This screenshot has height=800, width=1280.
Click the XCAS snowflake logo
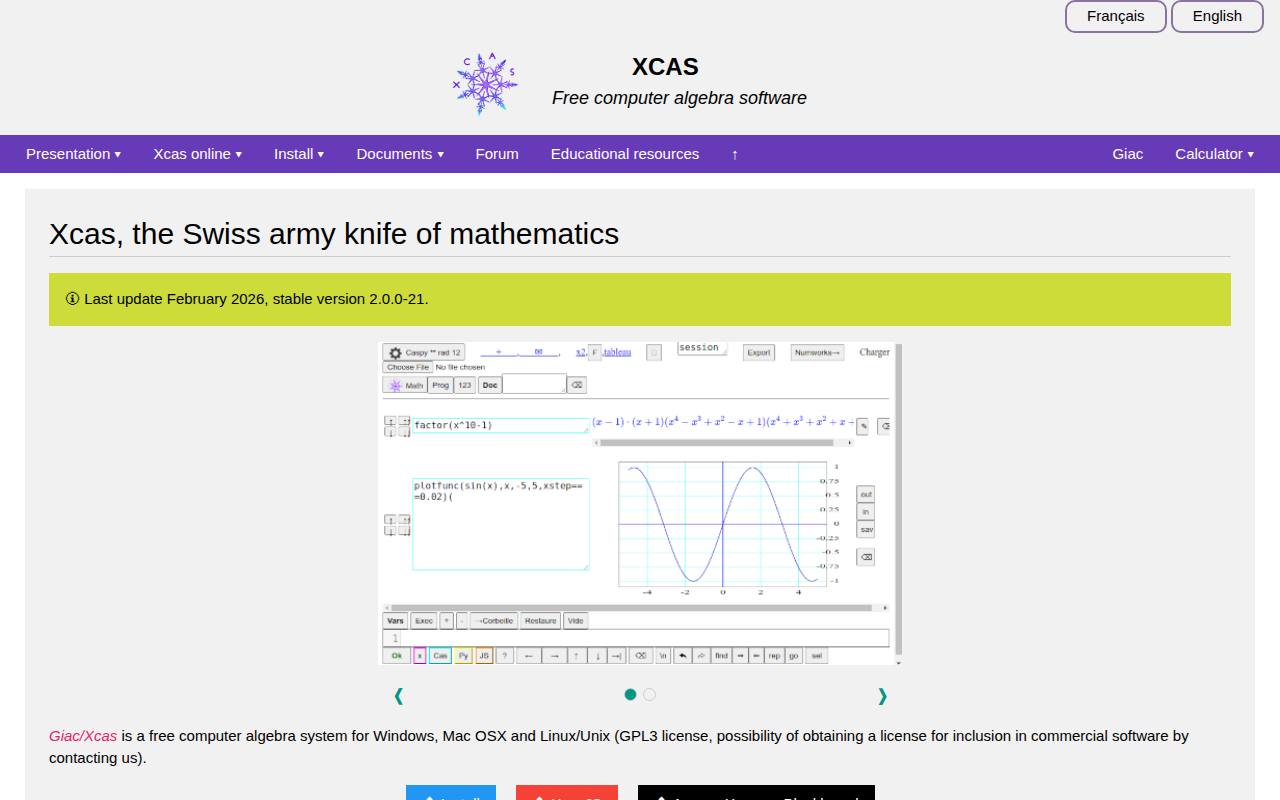485,84
